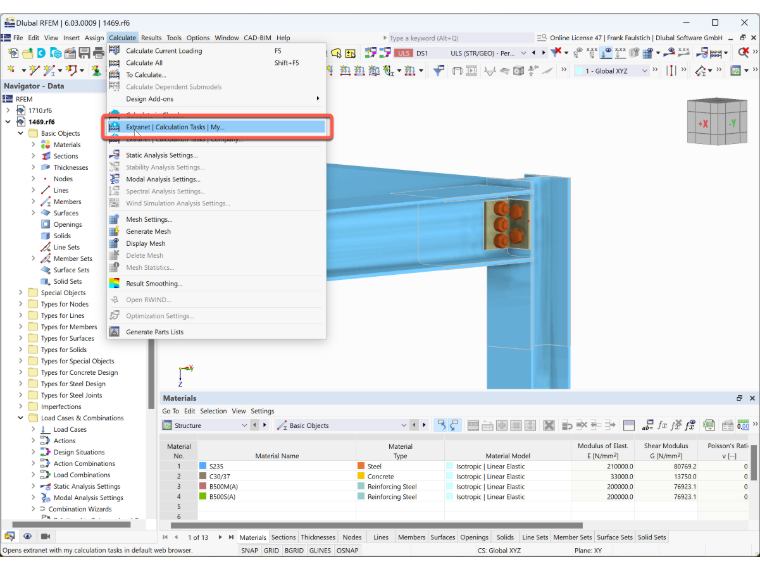Click the Excel export icon in Materials toolbar

tap(709, 426)
